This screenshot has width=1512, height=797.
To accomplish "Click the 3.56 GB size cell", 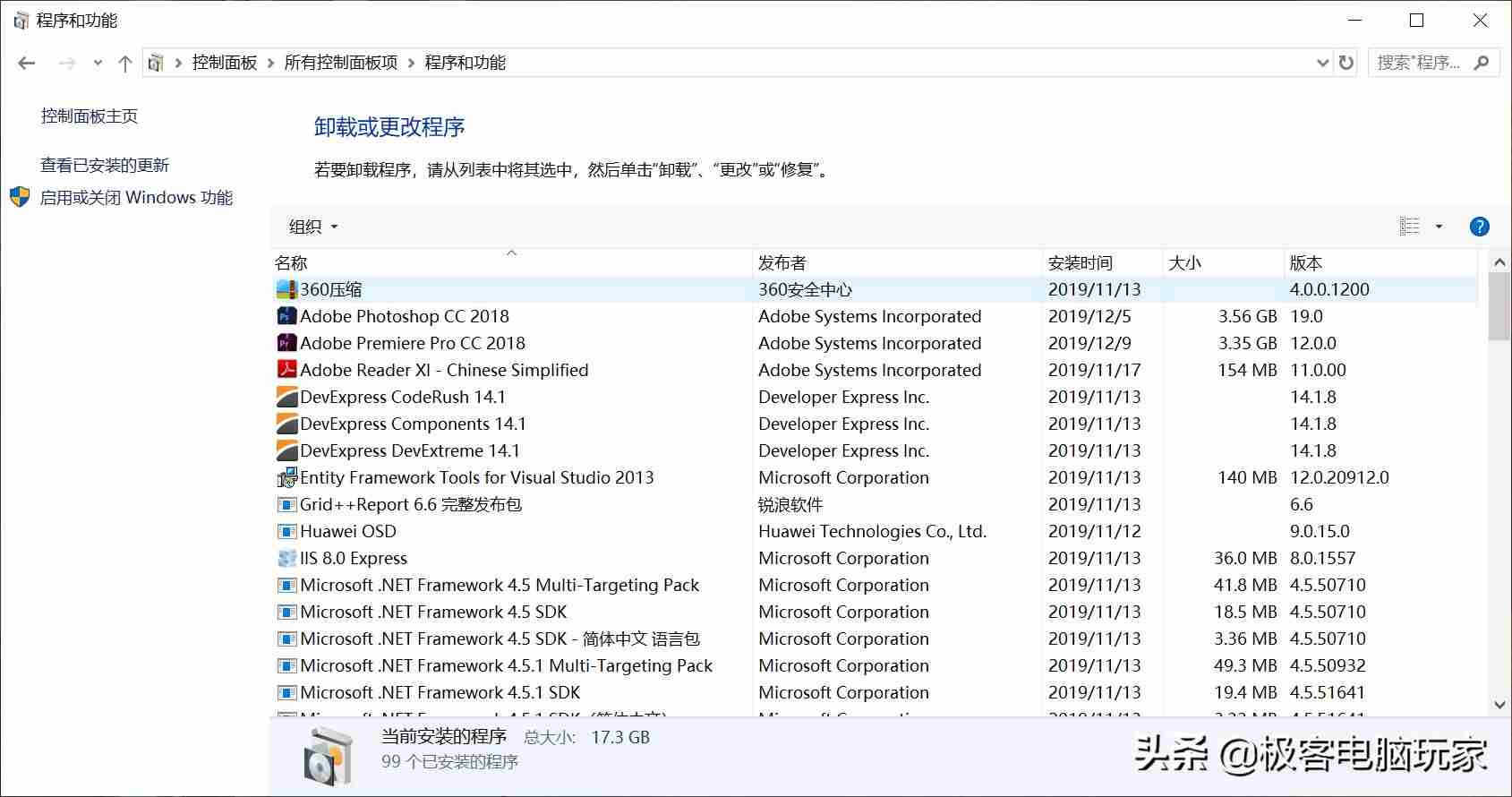I will pyautogui.click(x=1247, y=316).
